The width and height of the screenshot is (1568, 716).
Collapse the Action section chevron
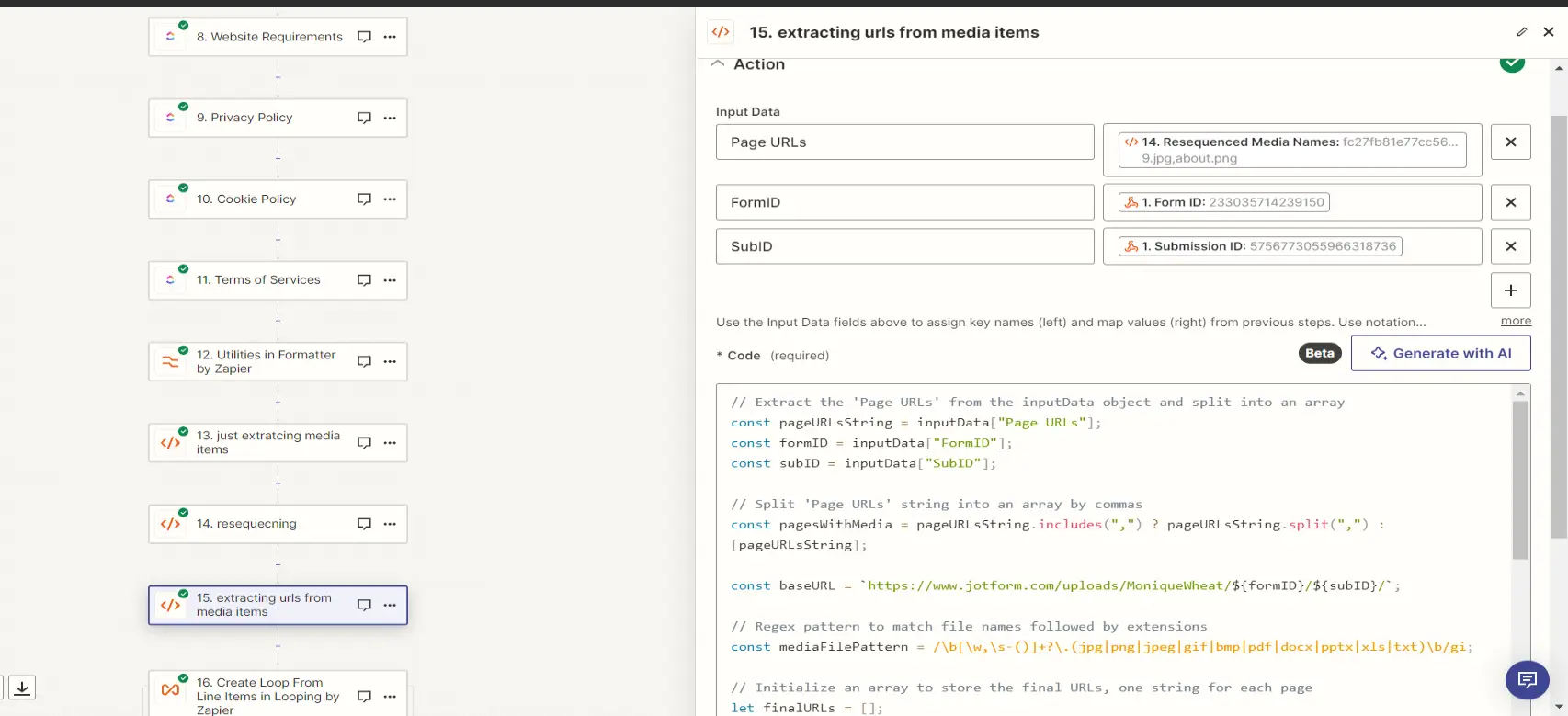coord(718,64)
